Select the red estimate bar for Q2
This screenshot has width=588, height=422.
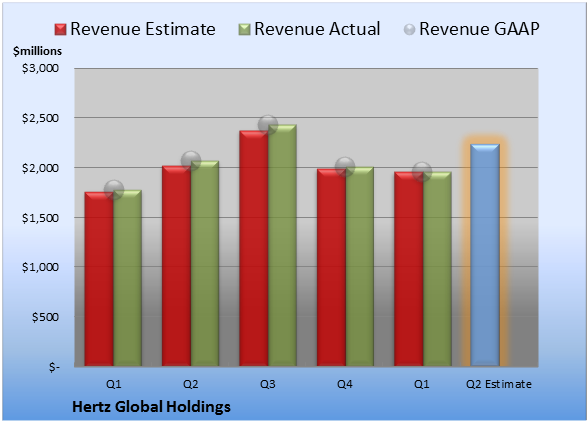click(x=176, y=266)
